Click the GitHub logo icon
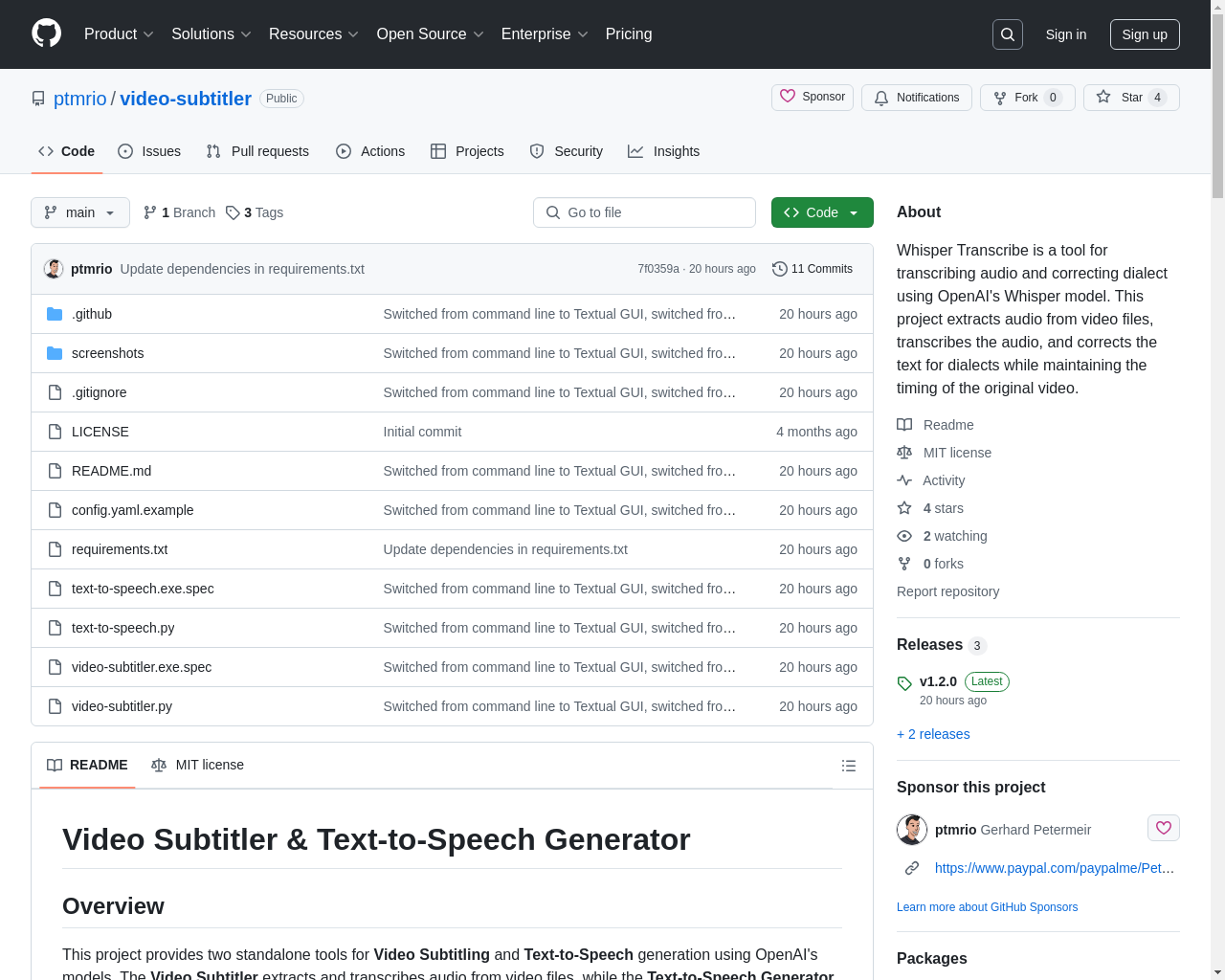1225x980 pixels. (x=46, y=33)
